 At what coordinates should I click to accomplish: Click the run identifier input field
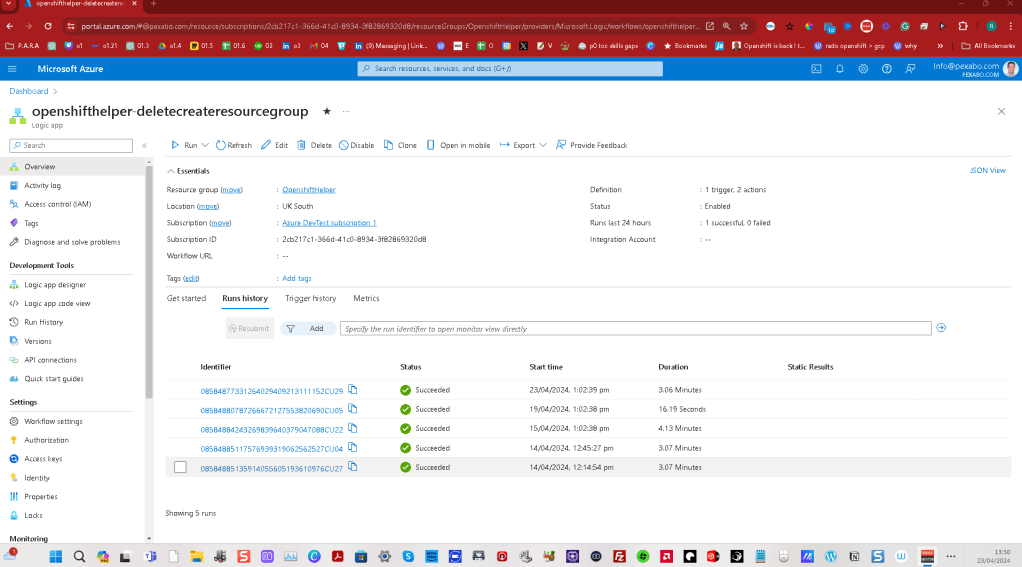635,328
